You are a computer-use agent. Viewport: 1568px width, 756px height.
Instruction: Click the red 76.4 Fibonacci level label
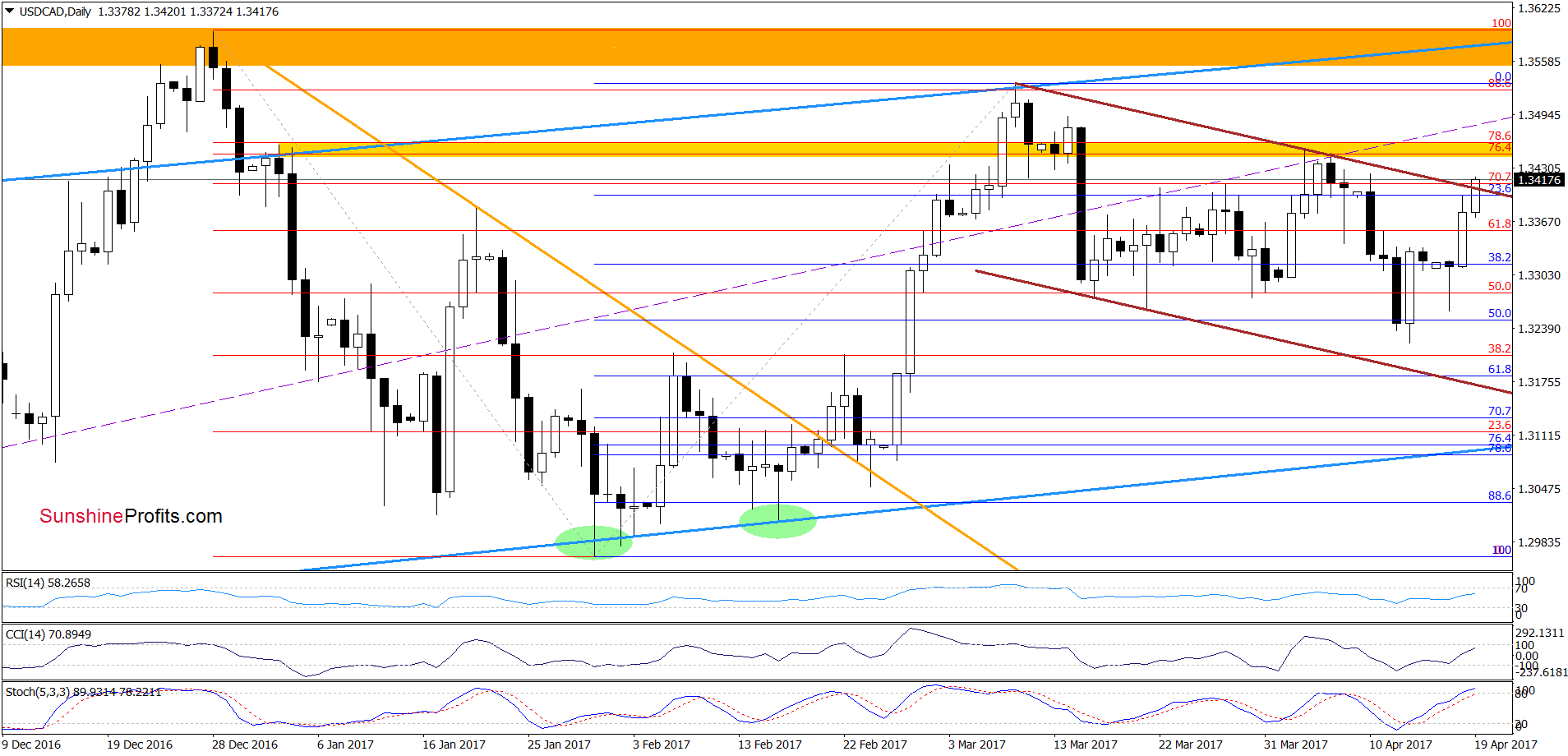coord(1500,147)
